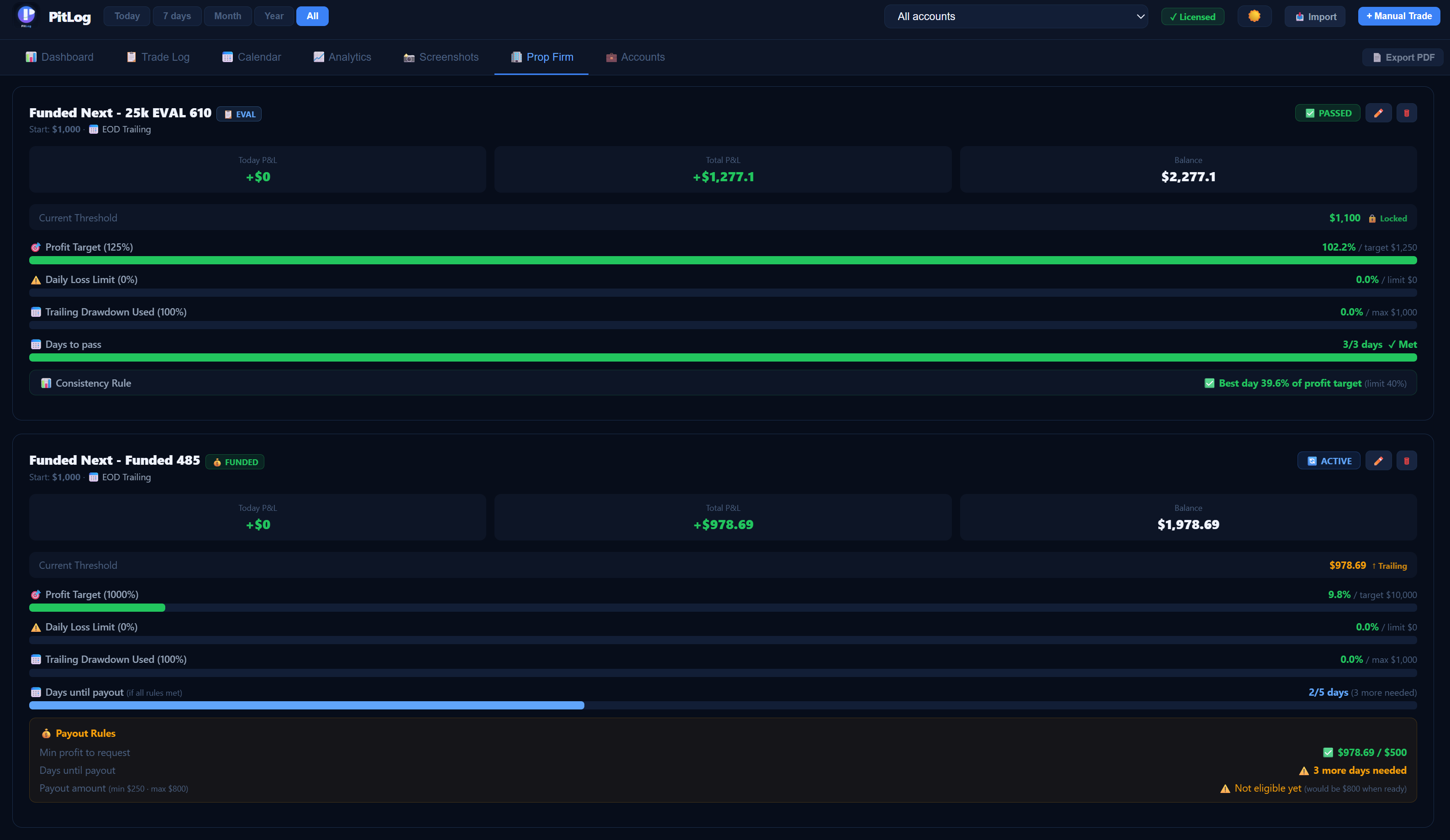Click the Calendar tab icon

[227, 57]
